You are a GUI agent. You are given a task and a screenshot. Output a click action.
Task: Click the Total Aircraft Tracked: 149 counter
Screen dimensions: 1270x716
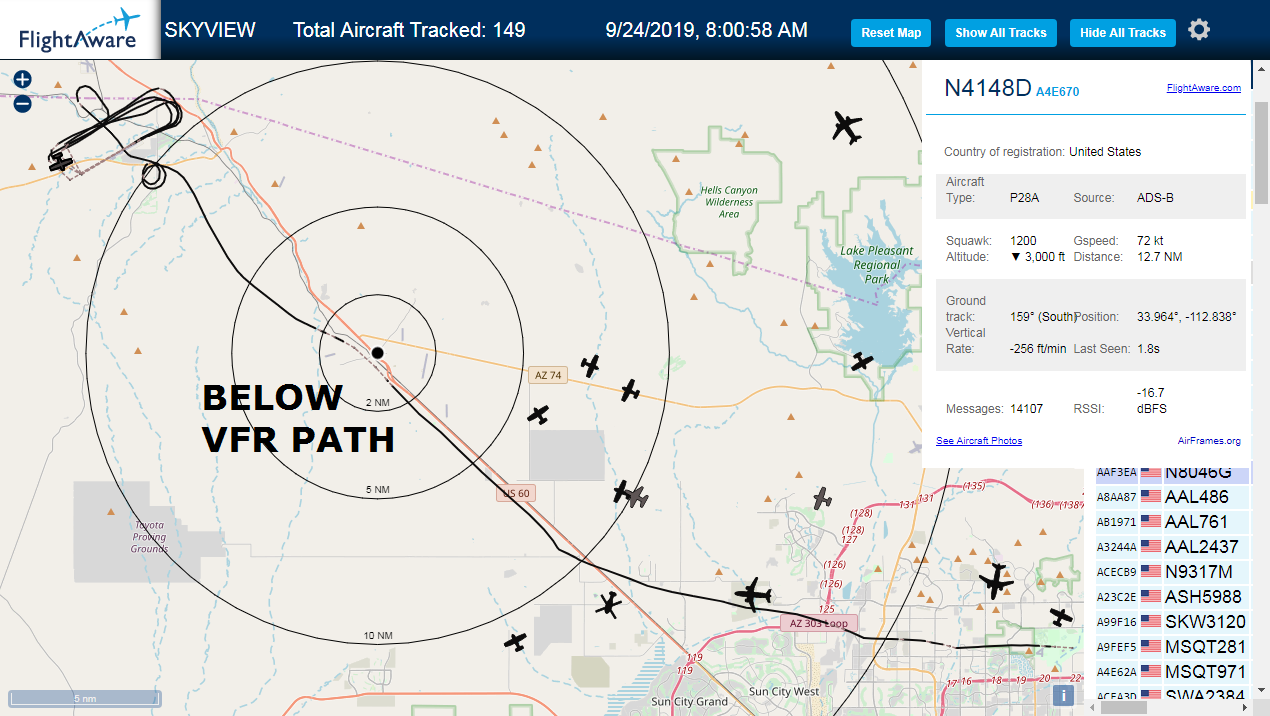[409, 30]
